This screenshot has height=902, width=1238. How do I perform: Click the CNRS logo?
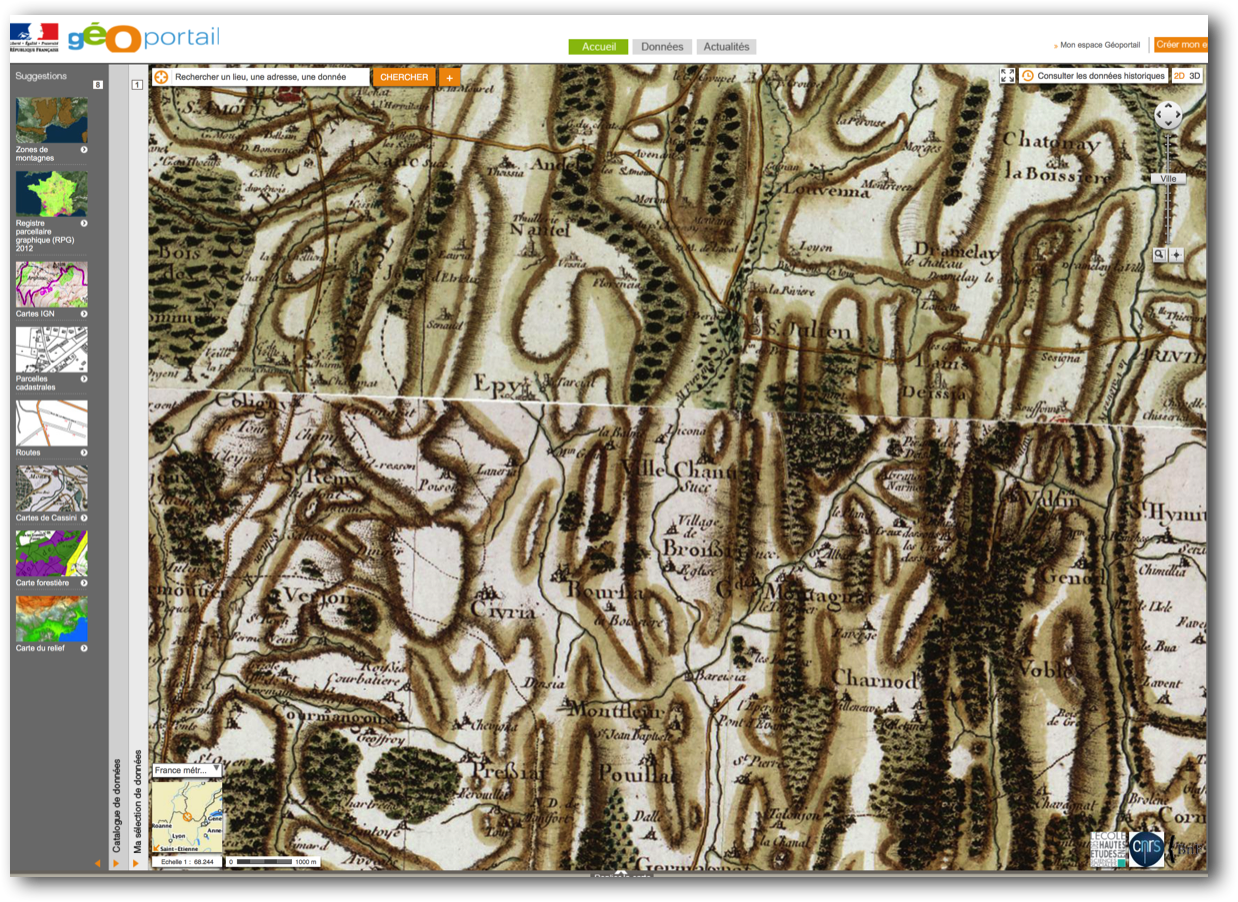[x=1147, y=849]
